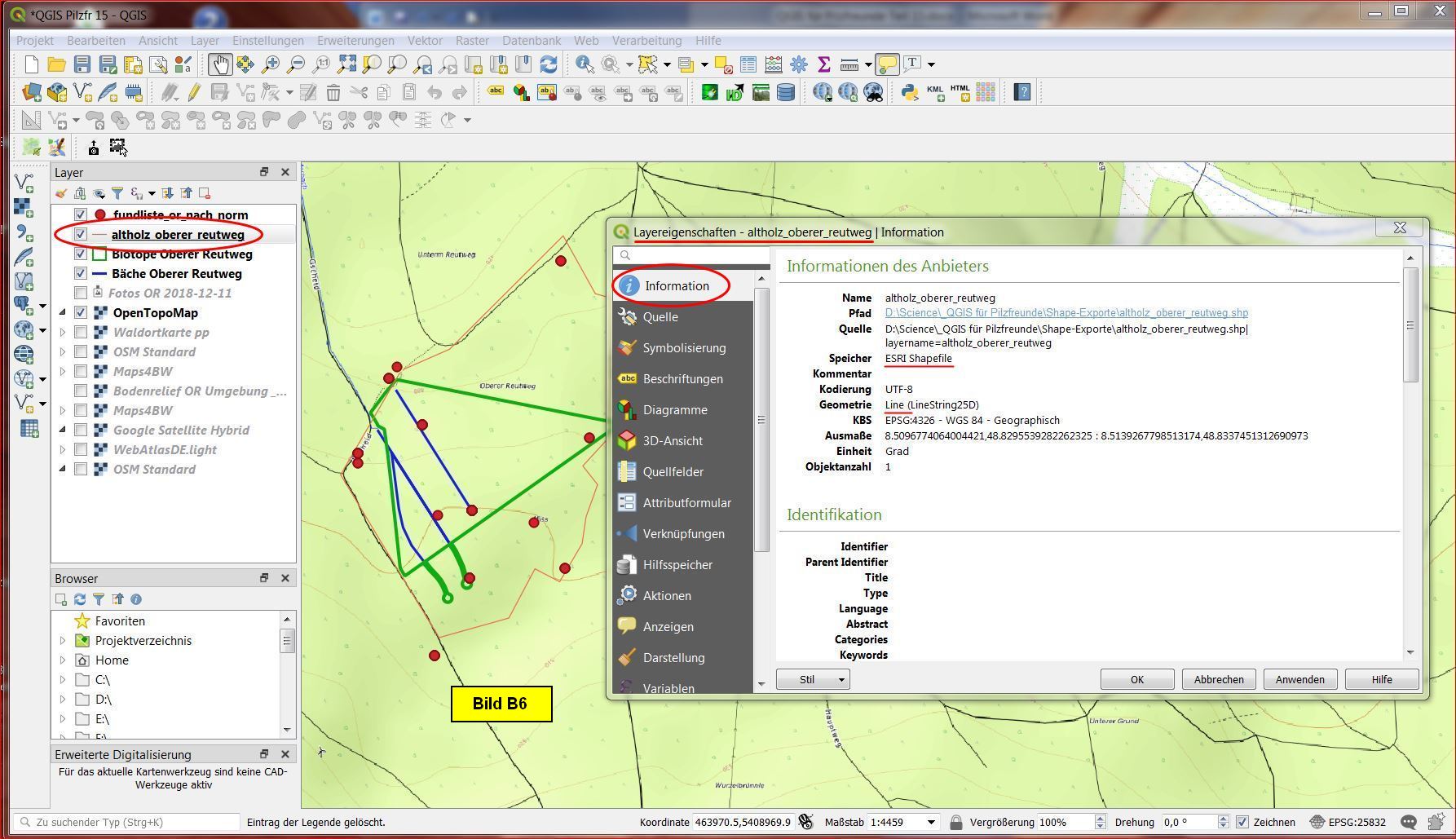Click the Save Project floppy icon
The width and height of the screenshot is (1456, 839).
[x=82, y=64]
